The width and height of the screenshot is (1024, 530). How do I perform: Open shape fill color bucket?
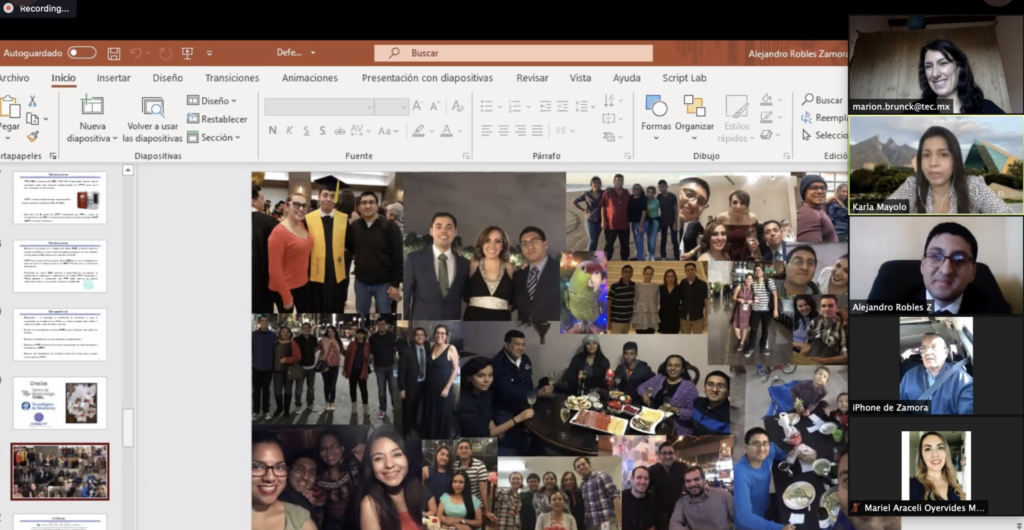tap(767, 101)
